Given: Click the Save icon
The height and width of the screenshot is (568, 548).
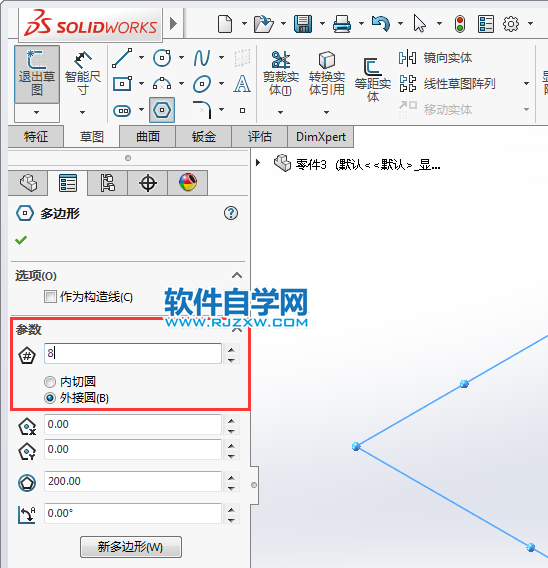Looking at the screenshot, I should click(303, 24).
